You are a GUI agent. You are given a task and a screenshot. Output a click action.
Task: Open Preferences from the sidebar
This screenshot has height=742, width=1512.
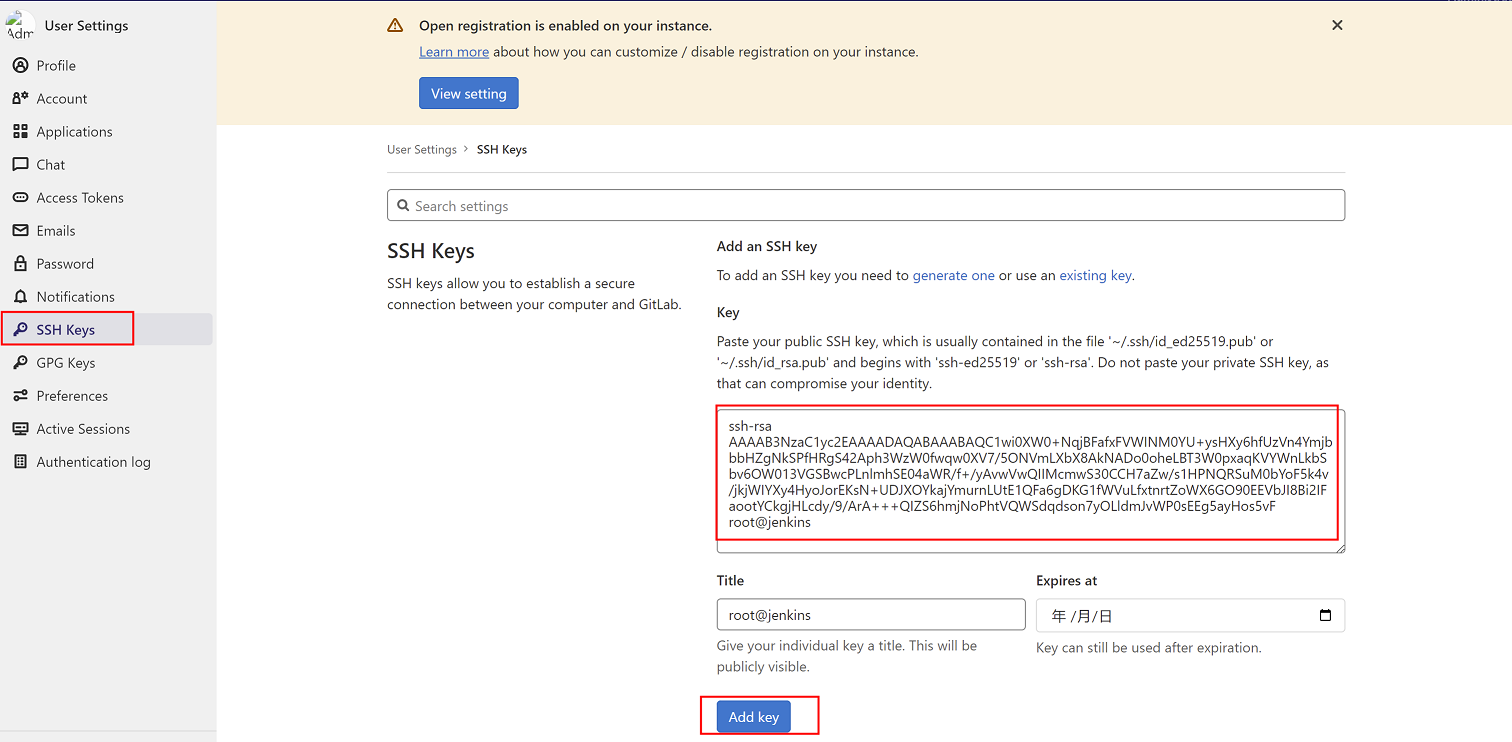[x=72, y=396]
